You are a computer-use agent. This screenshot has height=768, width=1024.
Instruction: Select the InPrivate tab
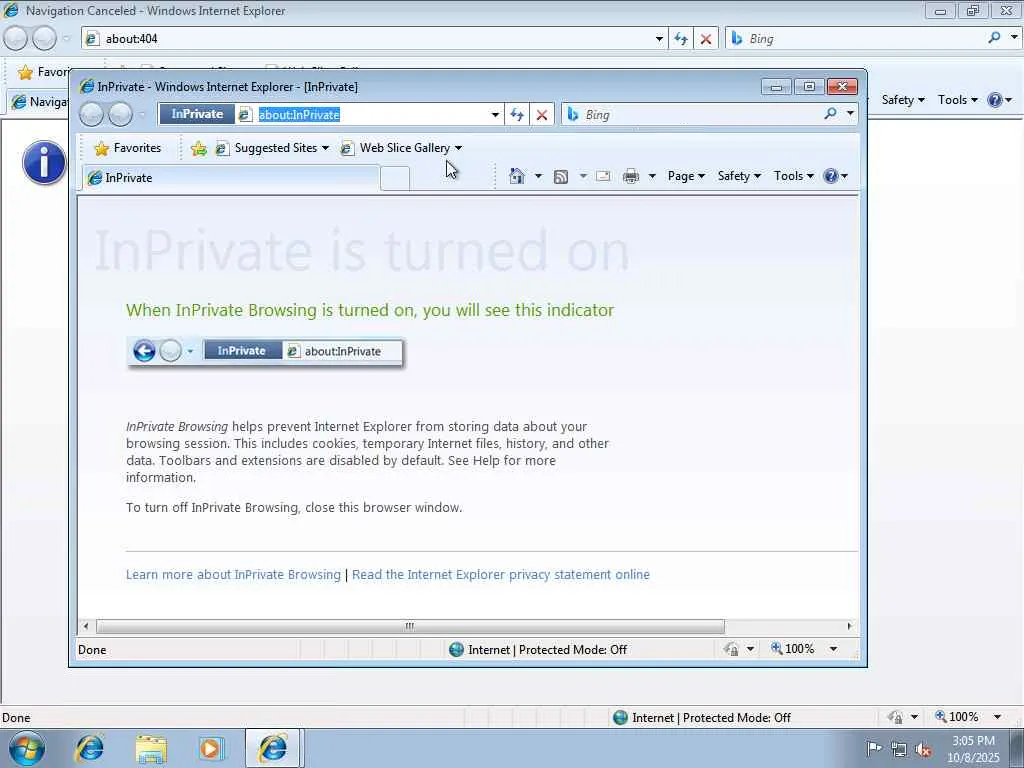[x=231, y=178]
